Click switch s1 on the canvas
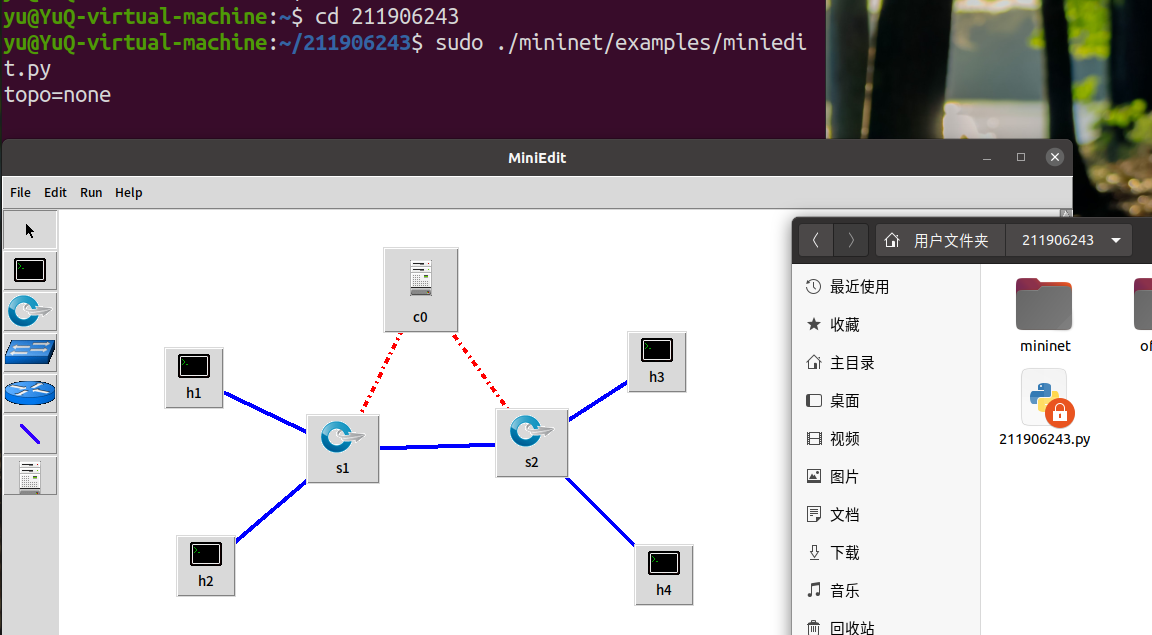Image resolution: width=1152 pixels, height=635 pixels. (343, 448)
